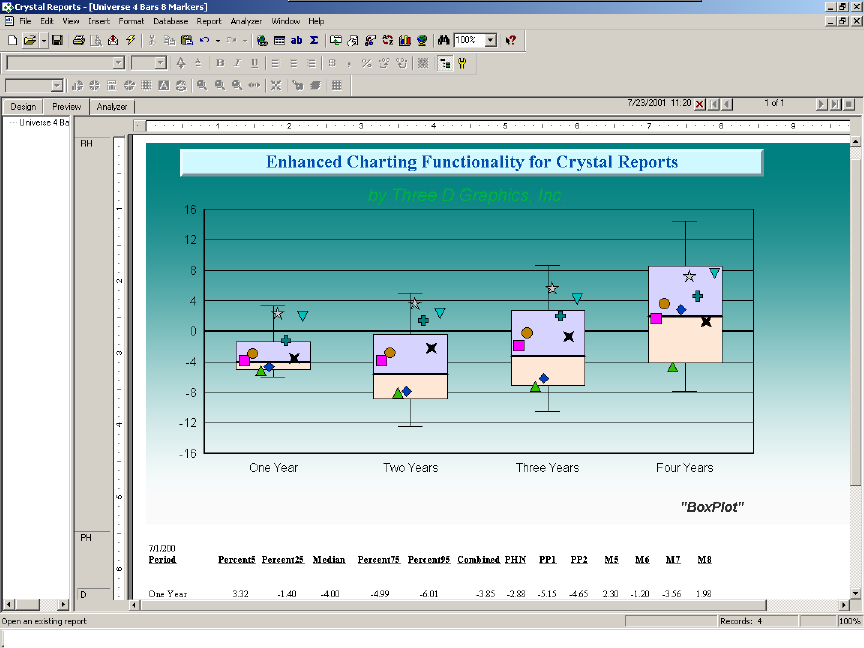Click the "BoxPlot" label
The image size is (864, 648).
pos(712,507)
